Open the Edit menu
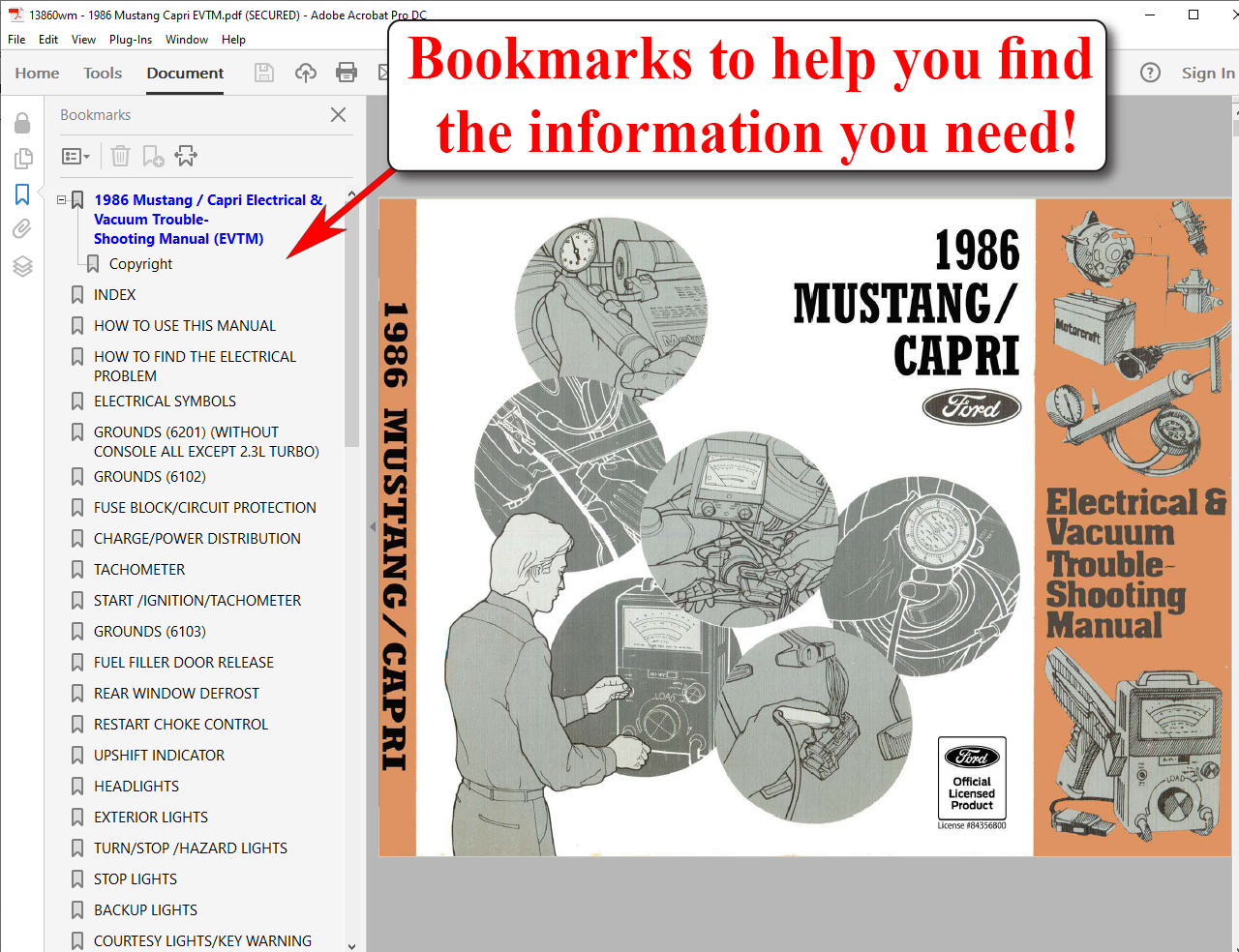1239x952 pixels. (48, 40)
